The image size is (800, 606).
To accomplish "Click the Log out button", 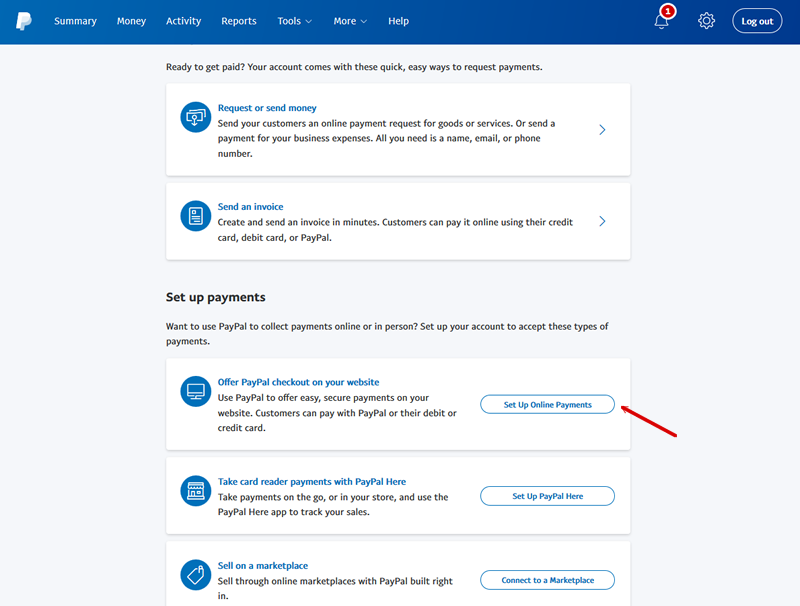I will pos(757,21).
